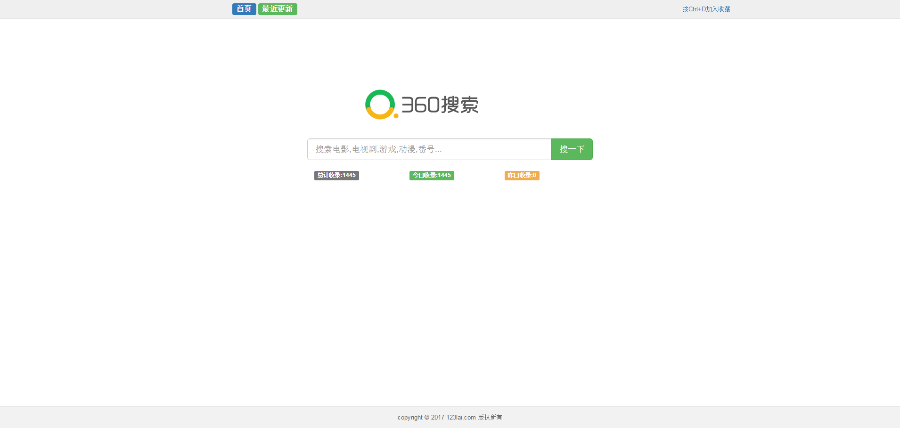This screenshot has height=428, width=900.
Task: Click the 360搜索 logo text
Action: (440, 105)
